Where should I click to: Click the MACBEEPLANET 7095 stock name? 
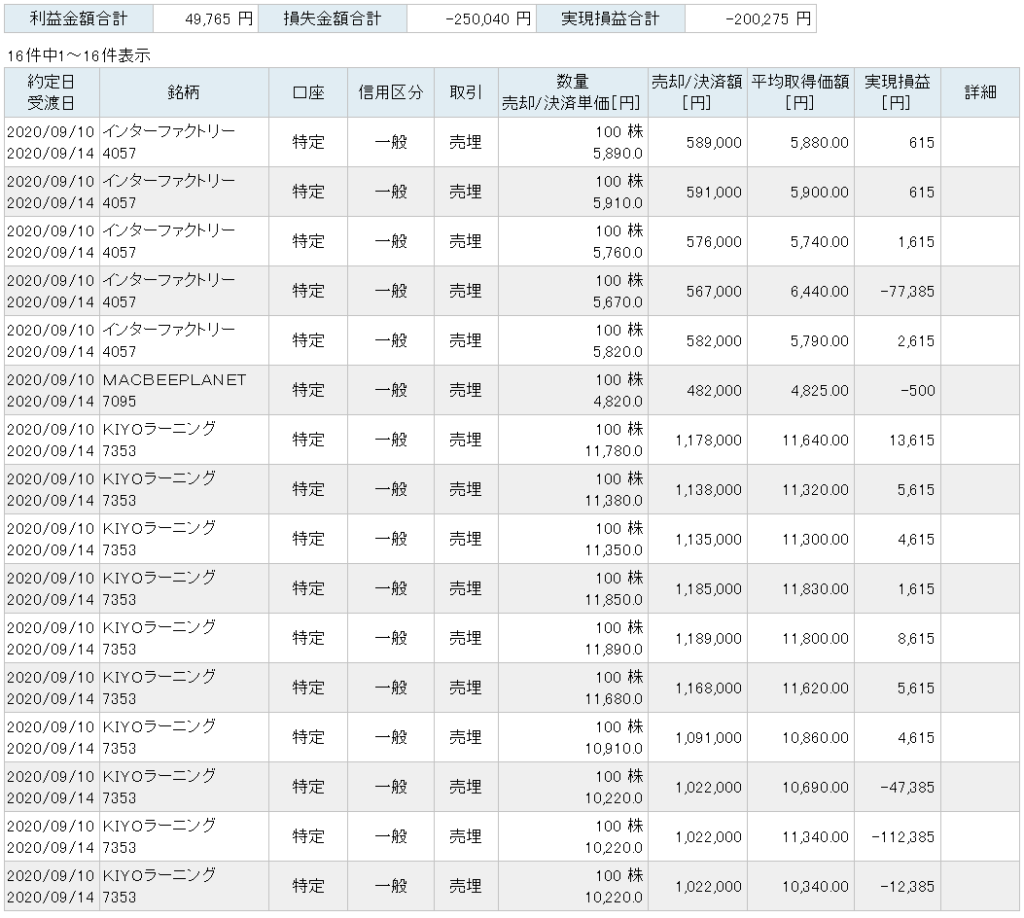[173, 390]
